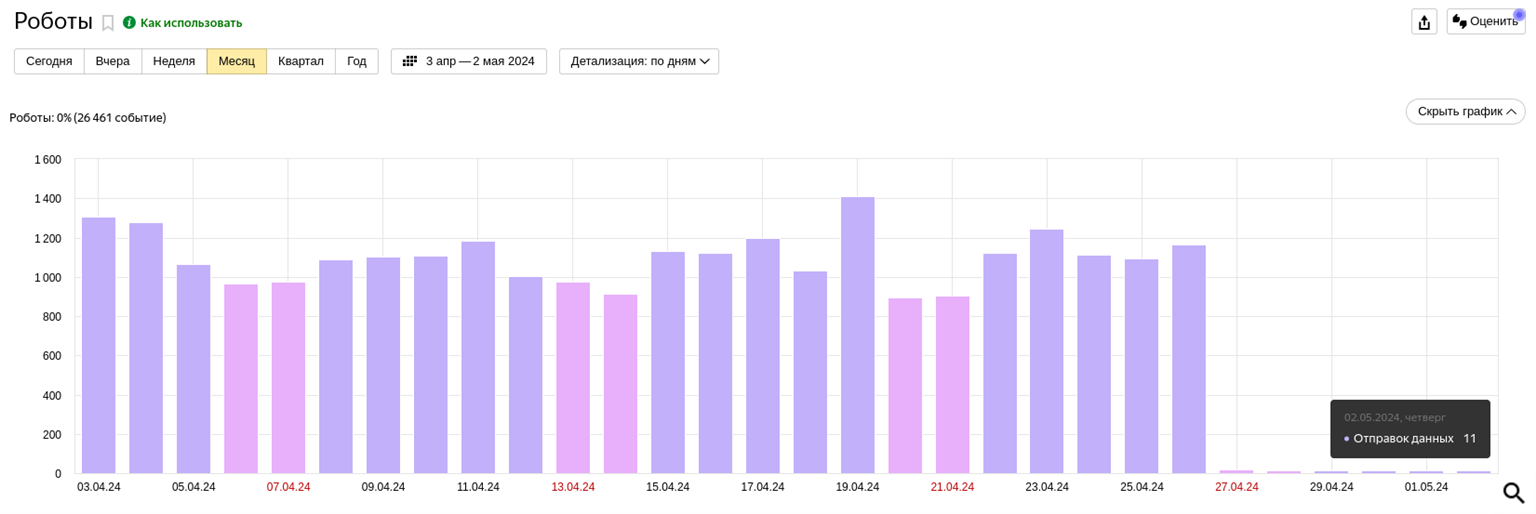This screenshot has height=514, width=1536.
Task: Open the Как использовать help link
Action: (191, 23)
